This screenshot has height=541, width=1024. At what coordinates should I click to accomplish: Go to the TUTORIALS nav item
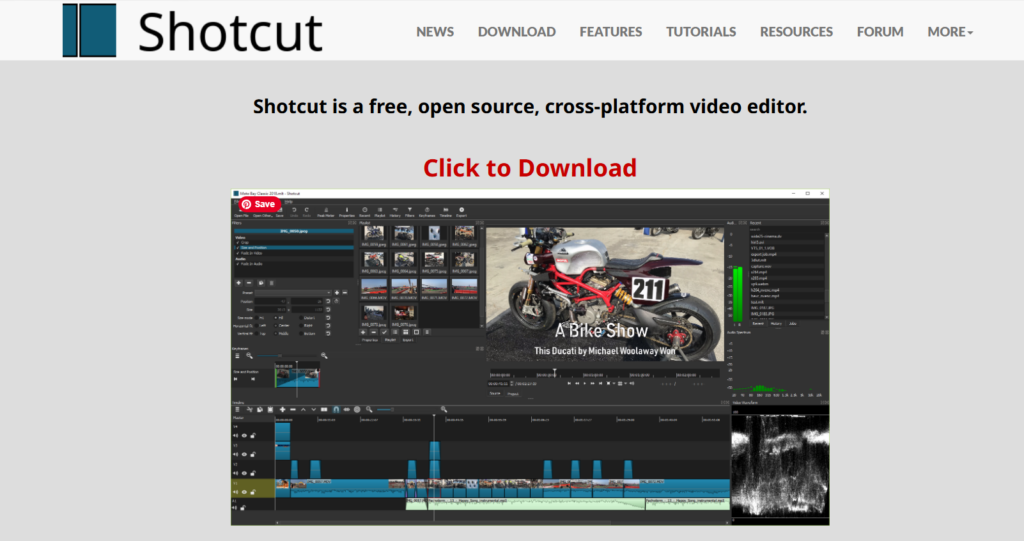(x=701, y=31)
